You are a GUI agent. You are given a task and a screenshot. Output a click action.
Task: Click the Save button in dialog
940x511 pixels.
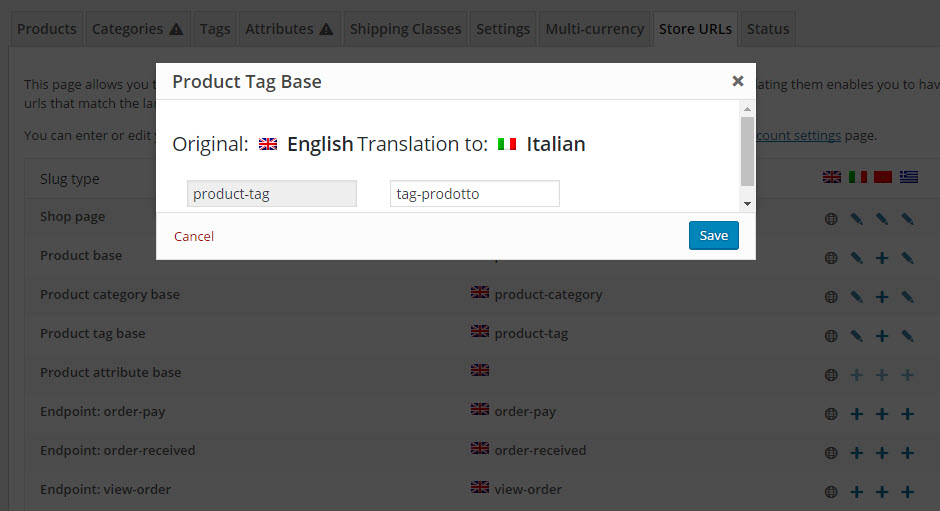(713, 236)
